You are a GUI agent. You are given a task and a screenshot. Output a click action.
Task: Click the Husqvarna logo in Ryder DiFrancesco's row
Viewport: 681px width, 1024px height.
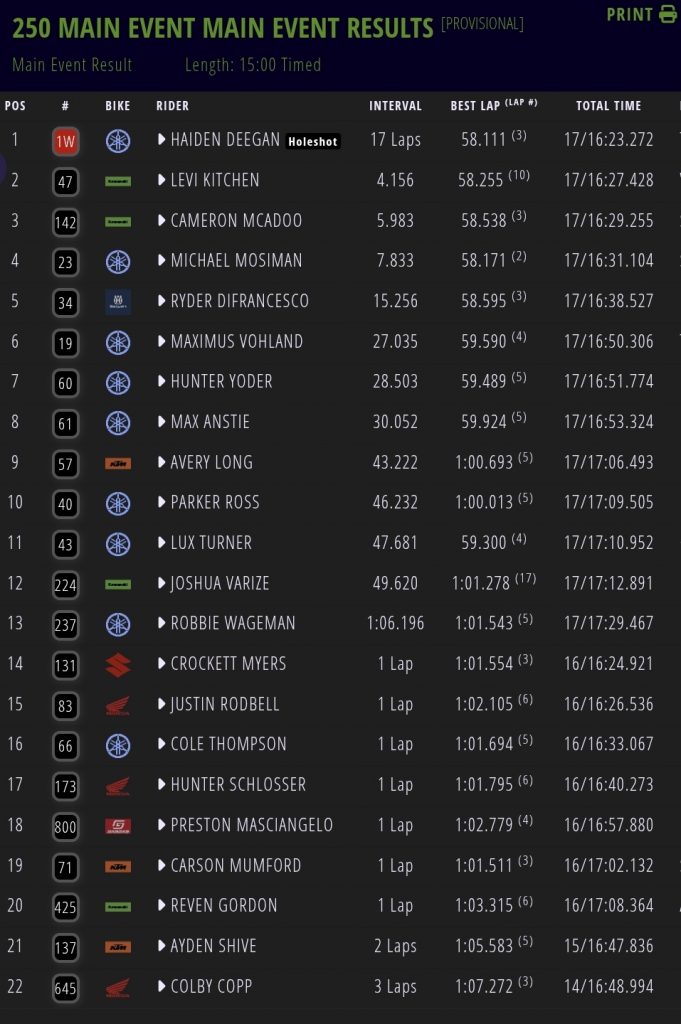click(x=118, y=302)
